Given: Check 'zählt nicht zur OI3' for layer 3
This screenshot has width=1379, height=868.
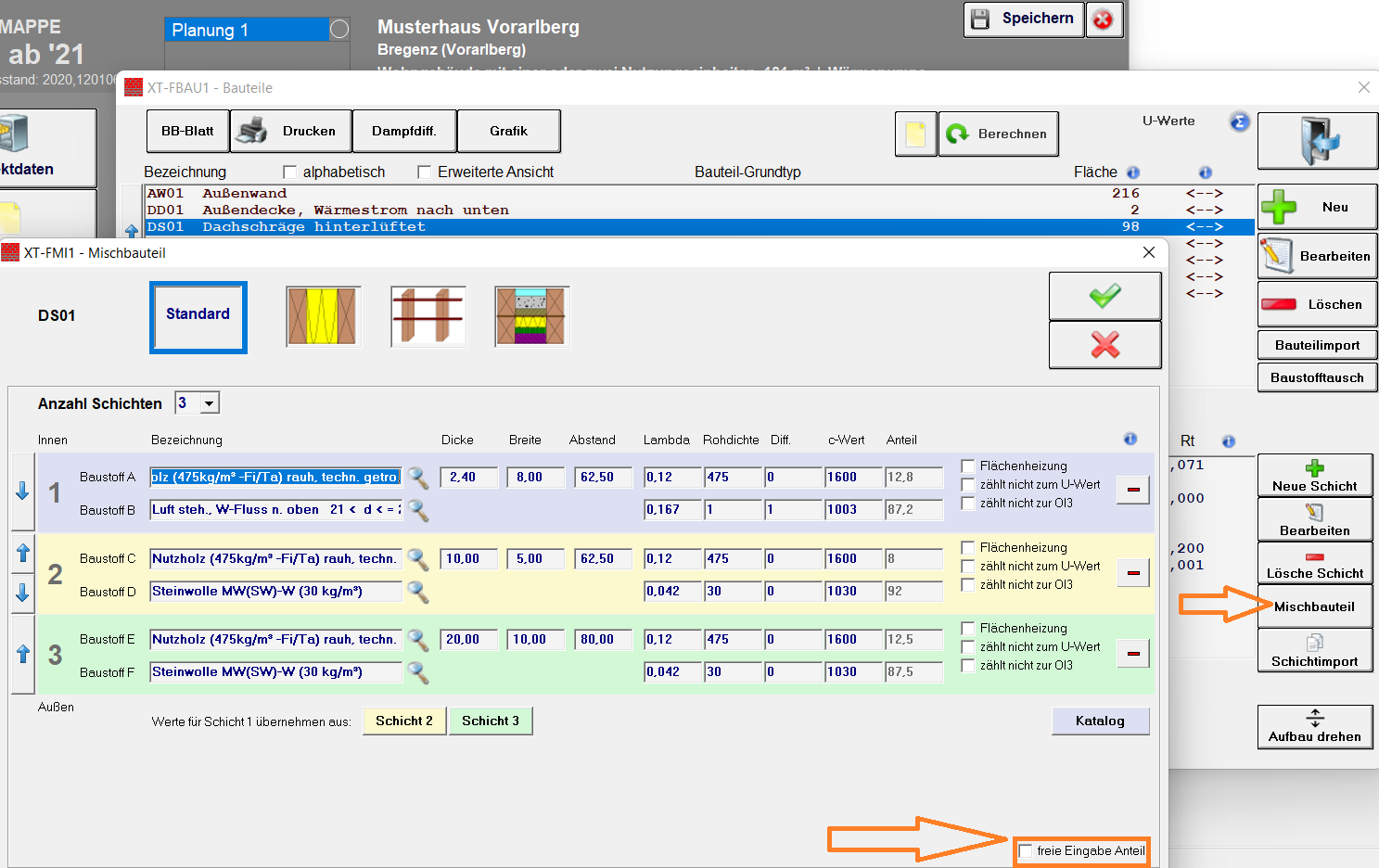Looking at the screenshot, I should 968,666.
